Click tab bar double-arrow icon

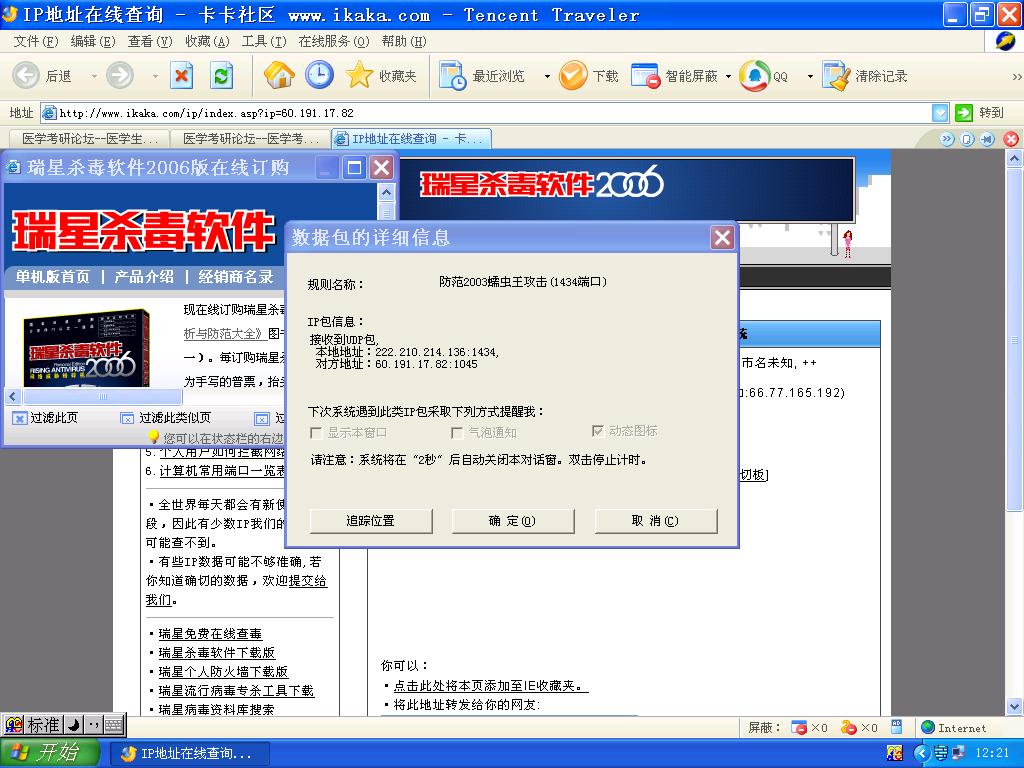click(x=947, y=138)
